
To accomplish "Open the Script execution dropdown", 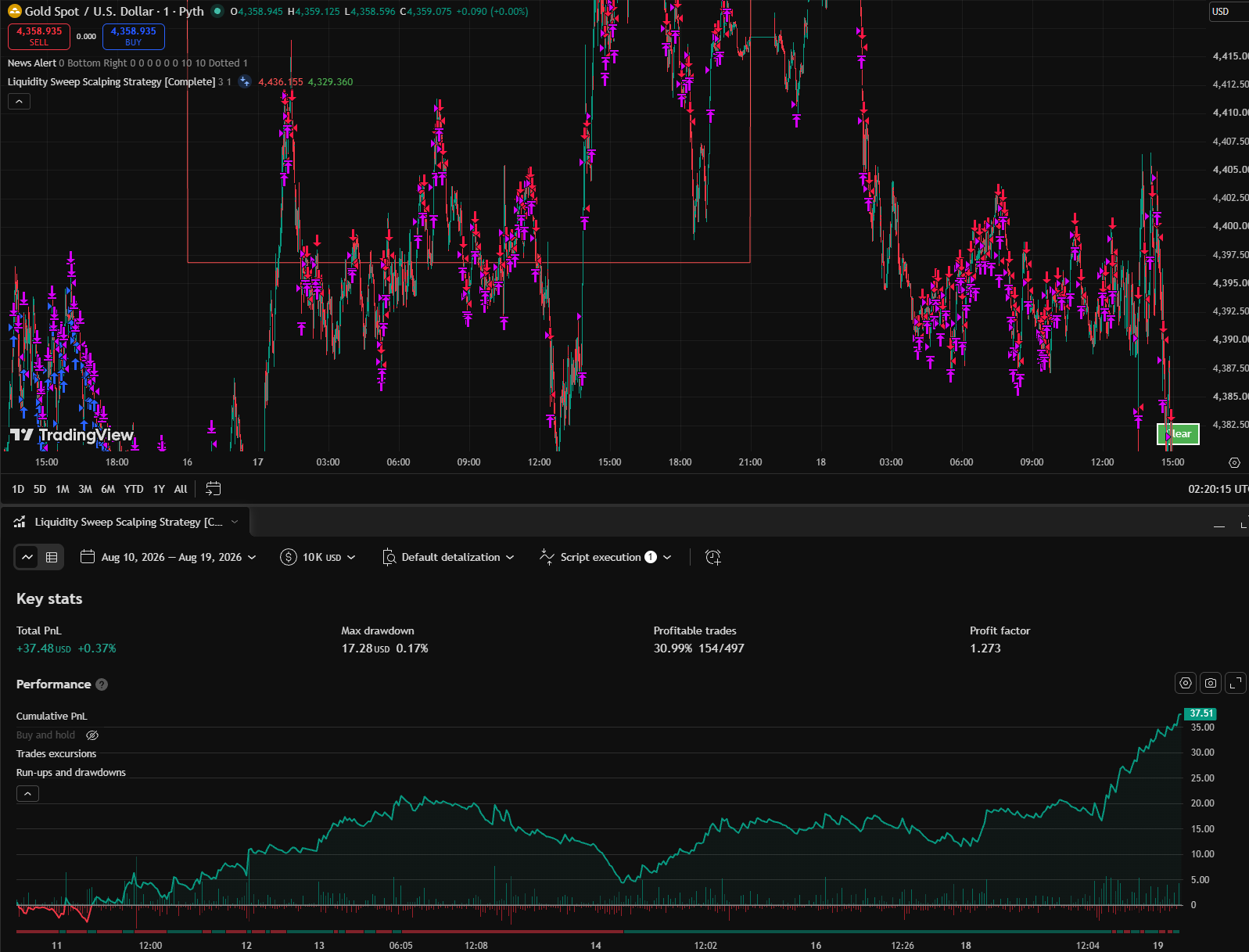I will coord(606,557).
